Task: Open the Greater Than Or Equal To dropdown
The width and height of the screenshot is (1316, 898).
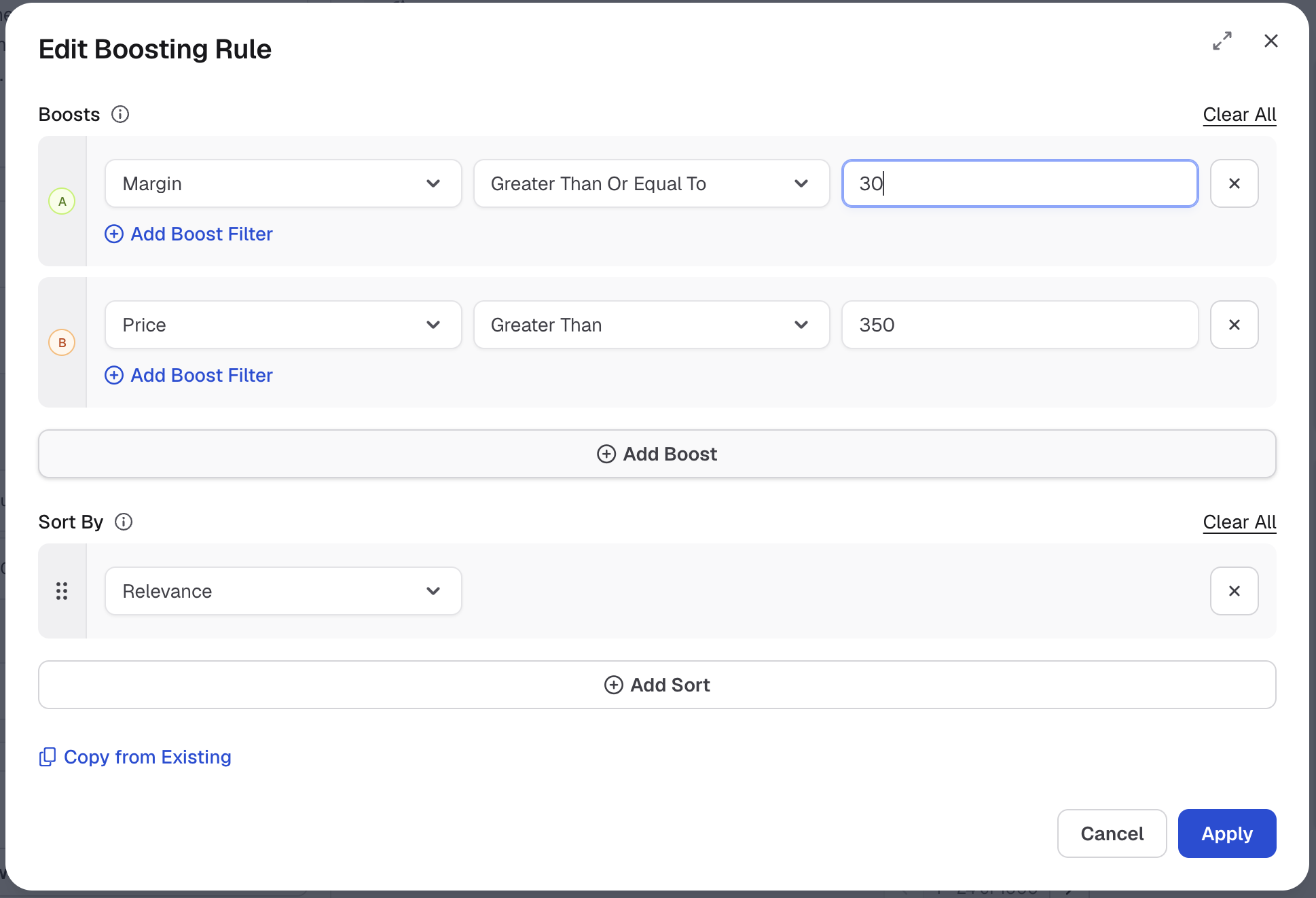Action: click(x=651, y=183)
